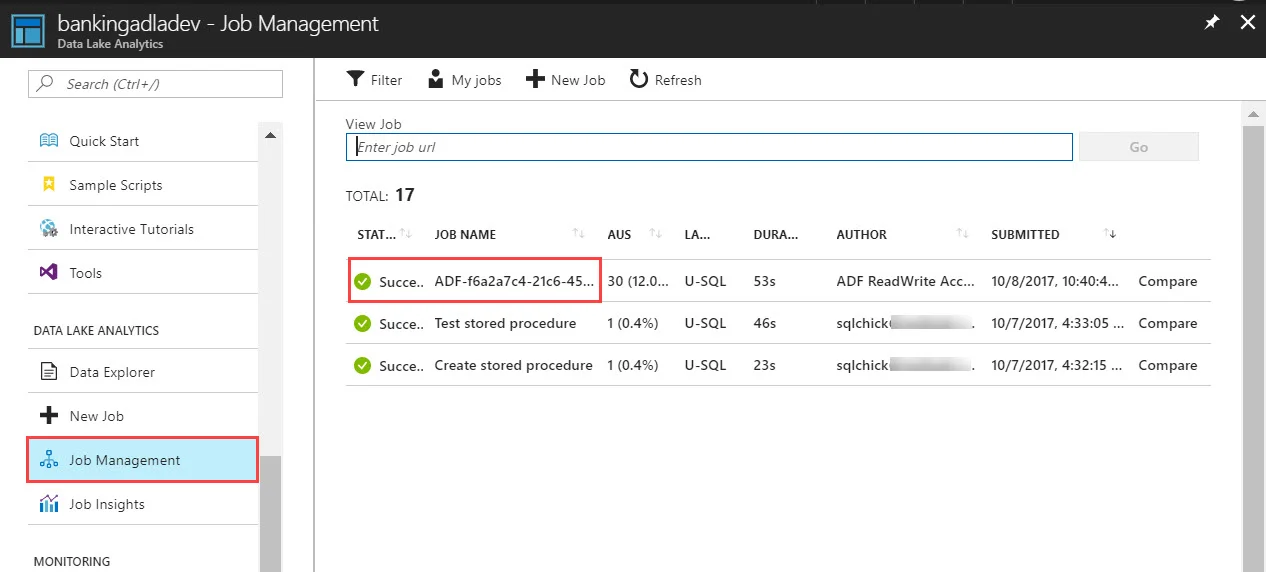Sort by the AUS column arrows
Screen dimensions: 1266x572
[656, 234]
